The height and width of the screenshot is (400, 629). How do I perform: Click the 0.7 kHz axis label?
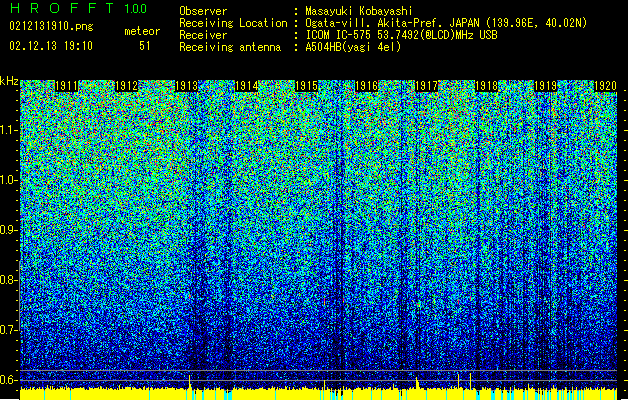click(x=9, y=330)
